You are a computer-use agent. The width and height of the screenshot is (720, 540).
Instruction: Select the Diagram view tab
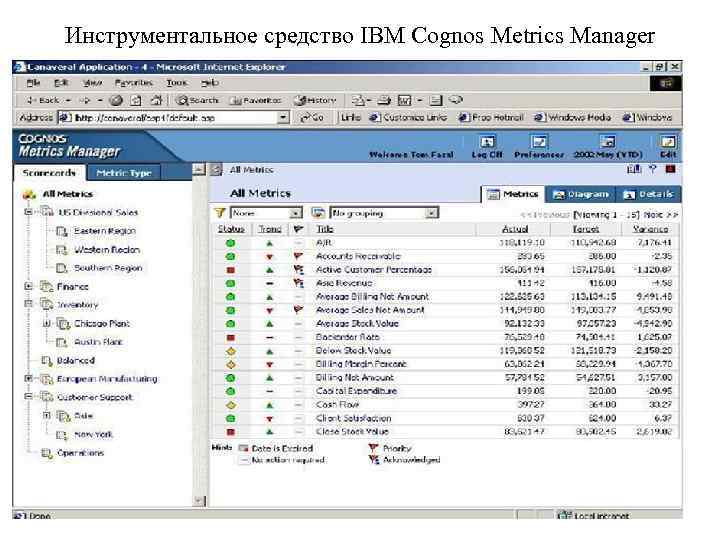[580, 194]
